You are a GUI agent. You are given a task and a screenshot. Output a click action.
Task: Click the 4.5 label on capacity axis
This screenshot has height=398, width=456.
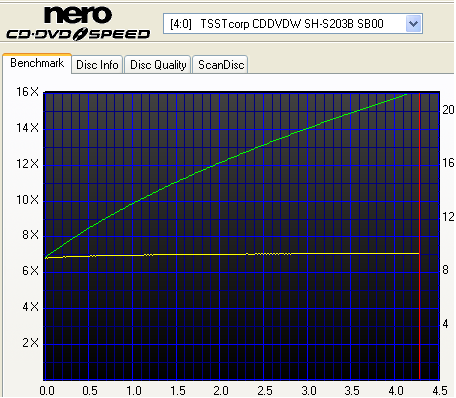coord(440,391)
